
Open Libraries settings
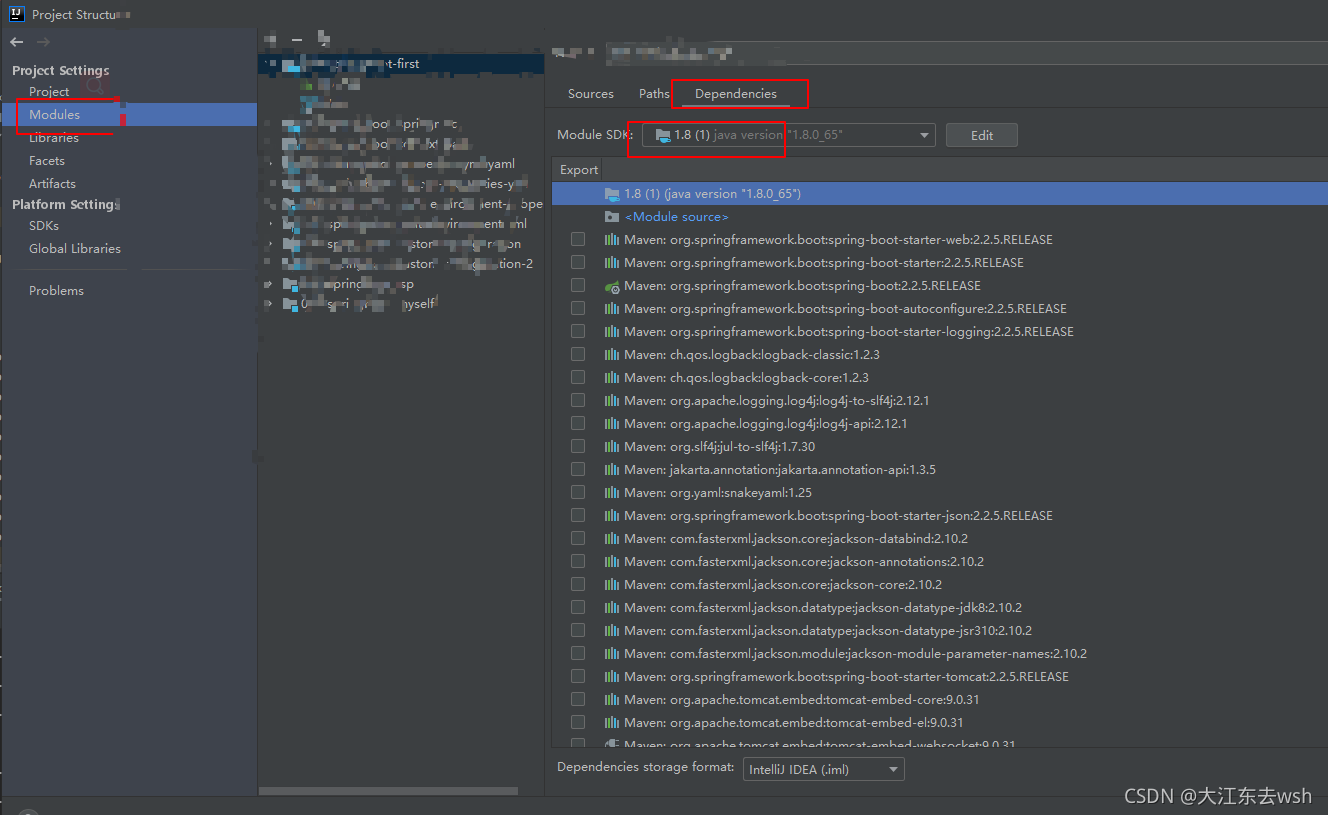coord(54,138)
